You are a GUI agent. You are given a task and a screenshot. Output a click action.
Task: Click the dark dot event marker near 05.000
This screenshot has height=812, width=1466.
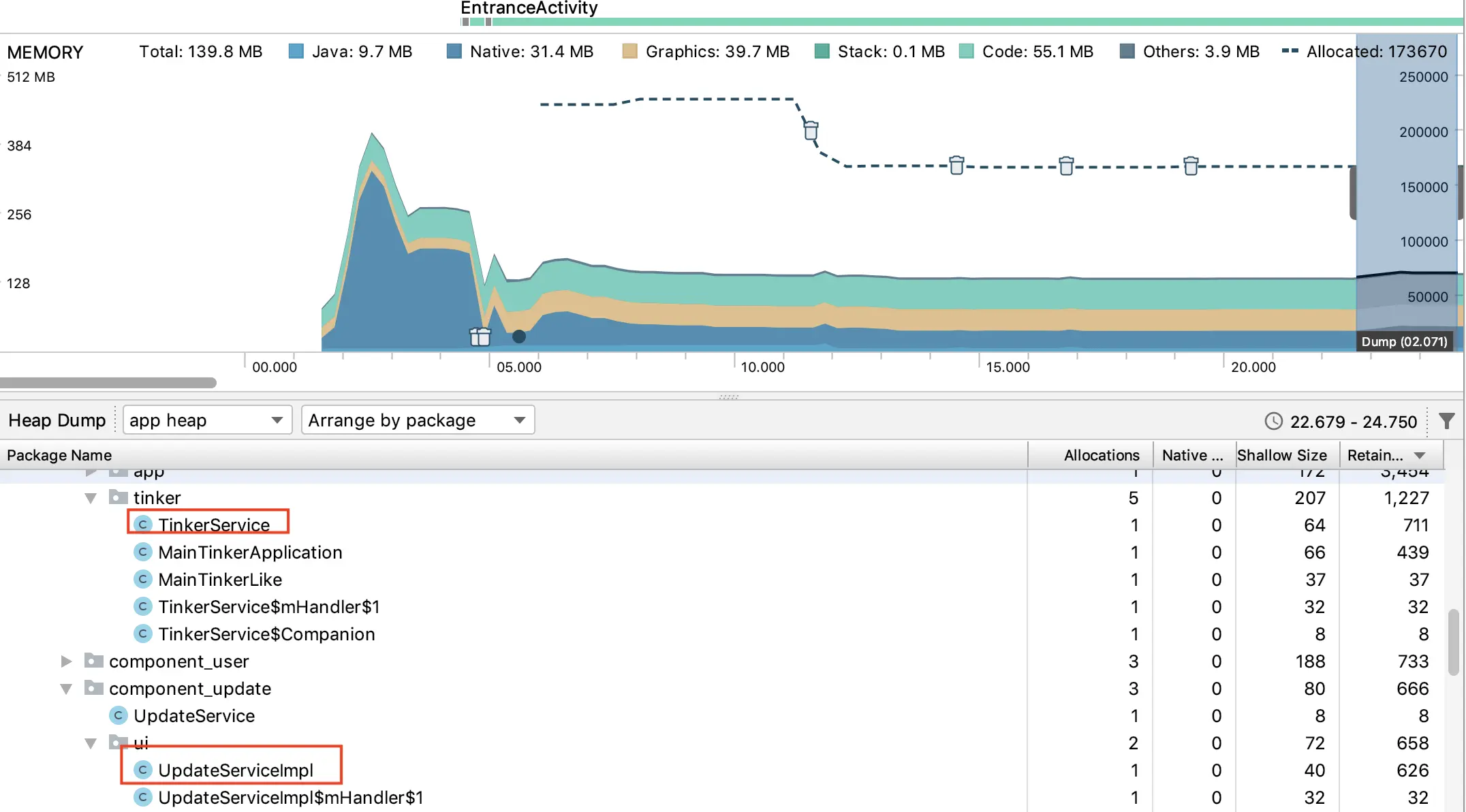coord(519,337)
